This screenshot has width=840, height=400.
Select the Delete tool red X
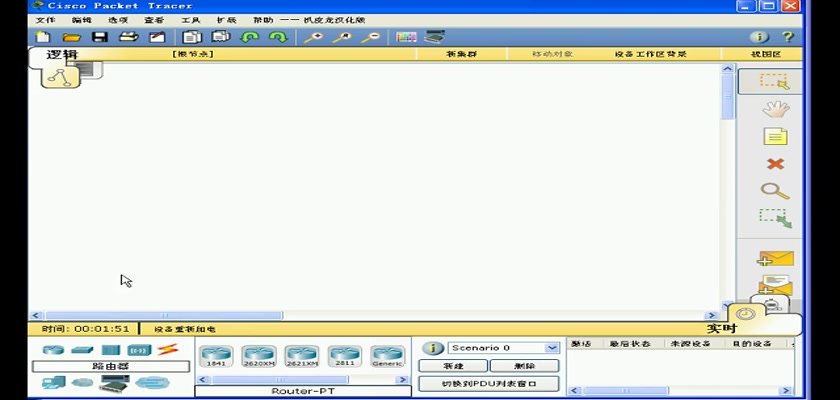(x=774, y=163)
